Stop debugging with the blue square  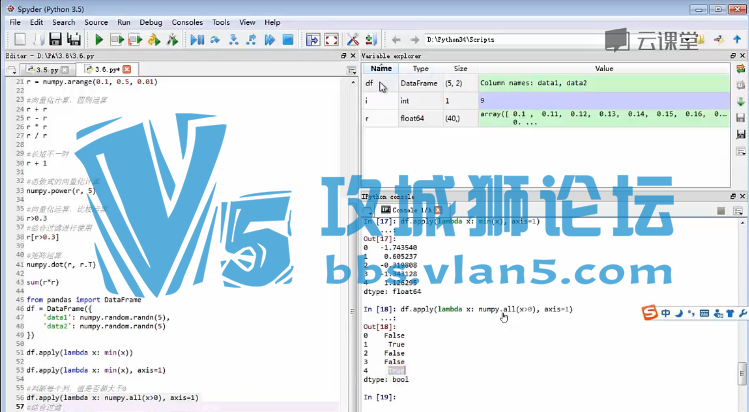tap(288, 39)
